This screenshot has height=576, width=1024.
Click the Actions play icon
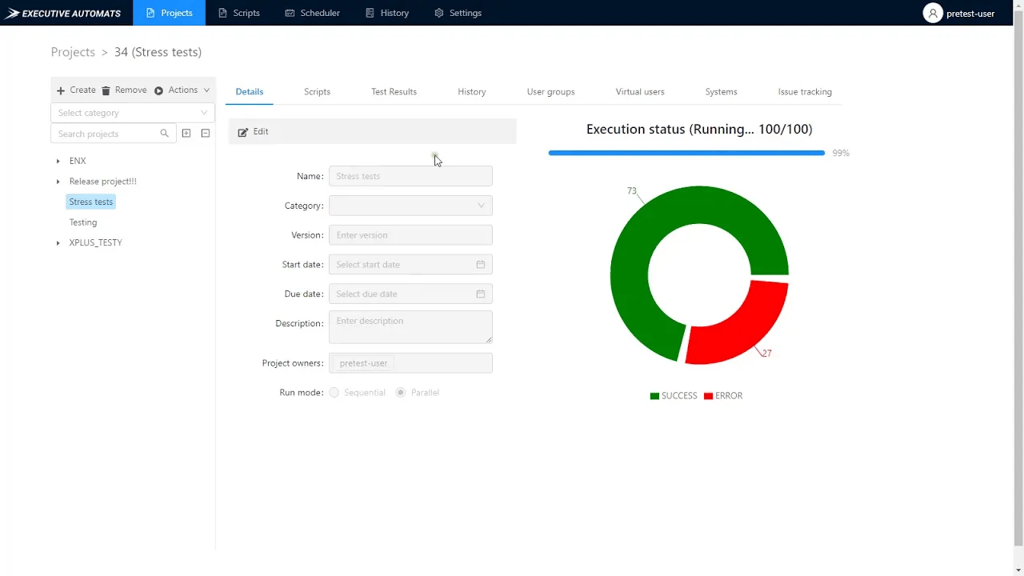(x=159, y=90)
